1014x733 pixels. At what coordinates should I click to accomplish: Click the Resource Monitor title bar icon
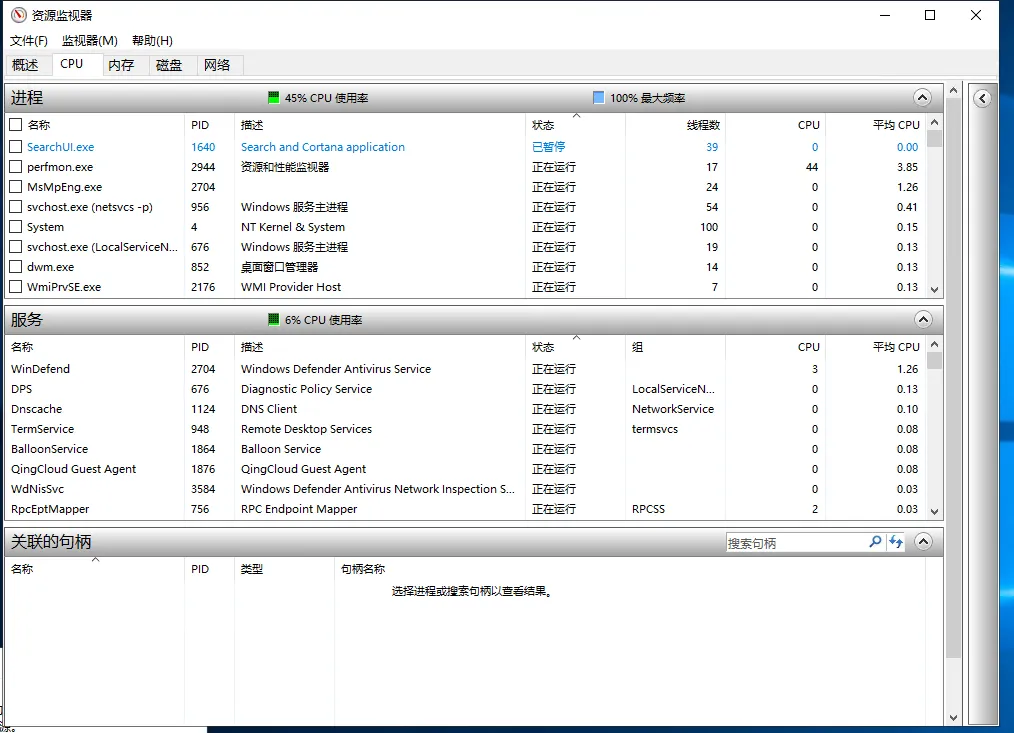(18, 15)
